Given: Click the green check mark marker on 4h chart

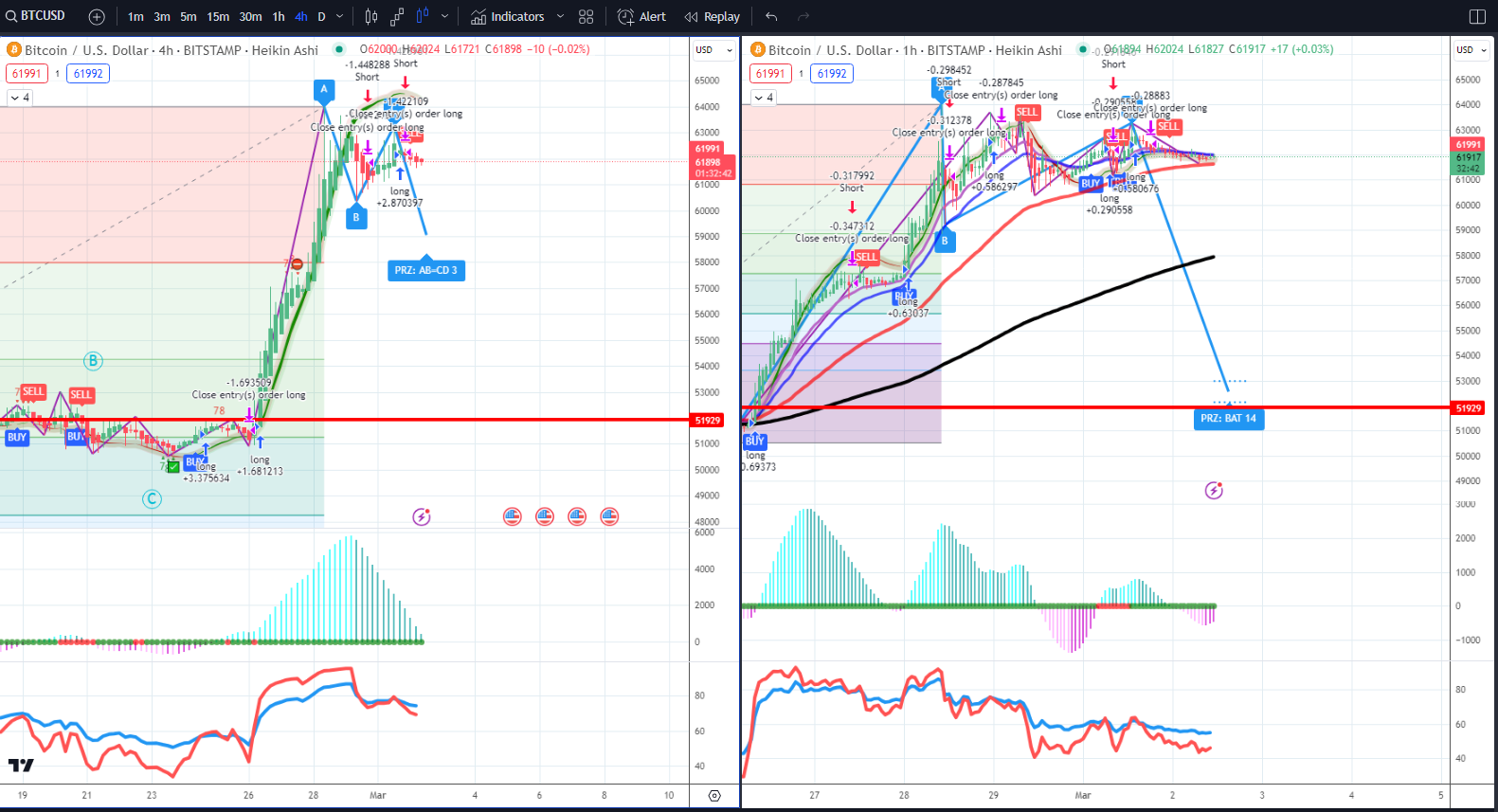Looking at the screenshot, I should click(173, 467).
